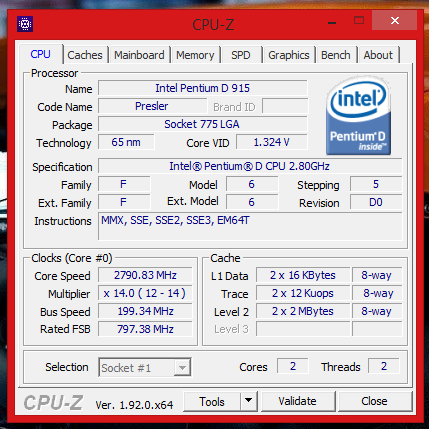Click the Level 2 '8-way' associativity value

tap(377, 311)
